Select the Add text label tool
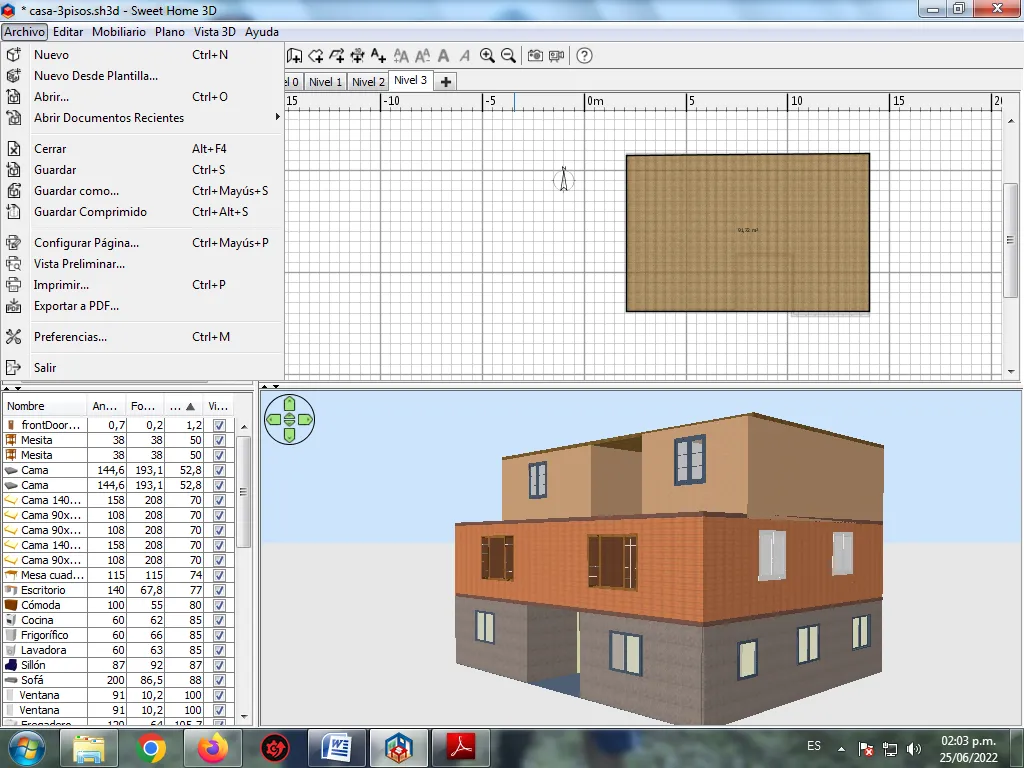Viewport: 1024px width, 768px height. click(379, 56)
